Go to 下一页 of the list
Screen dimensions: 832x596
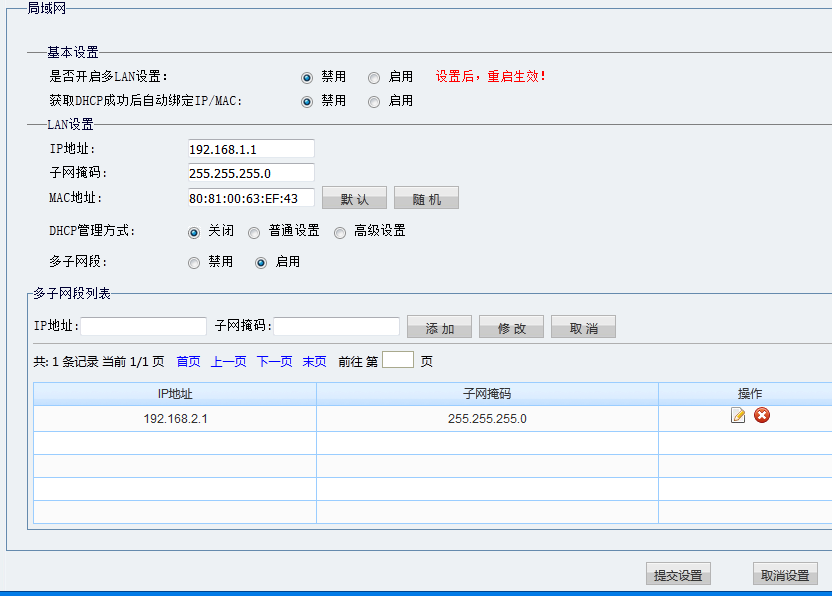274,362
